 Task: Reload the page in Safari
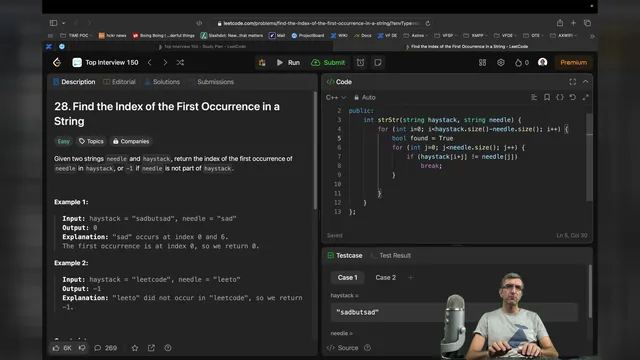click(x=428, y=23)
